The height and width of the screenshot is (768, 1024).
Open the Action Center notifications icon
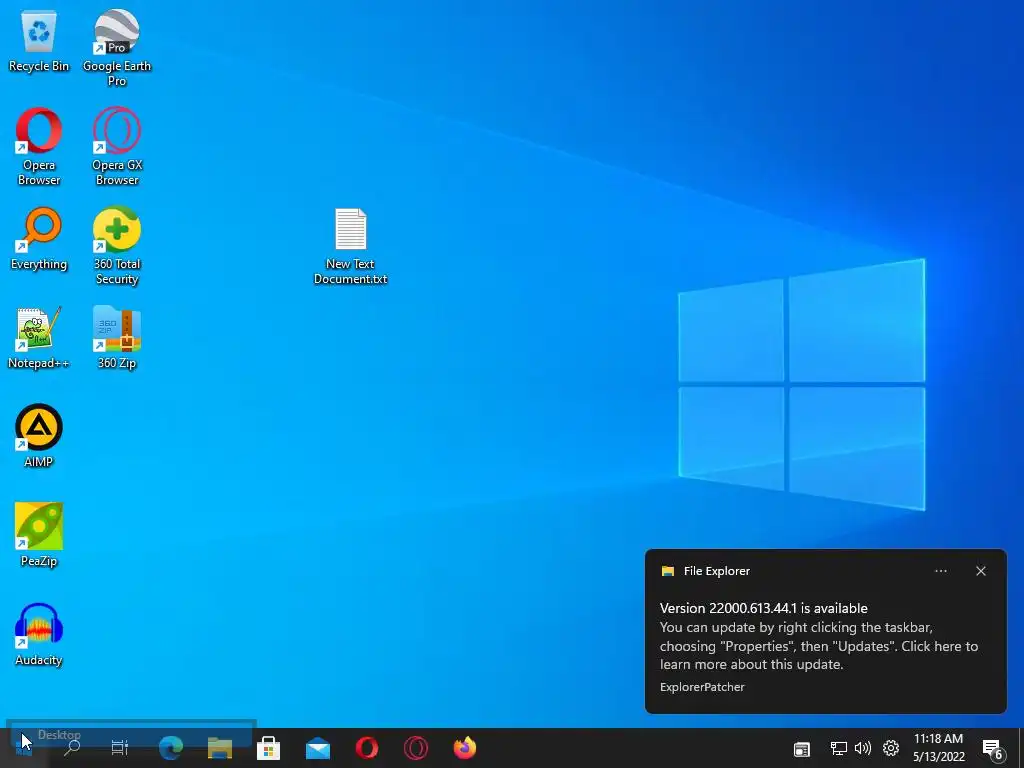[993, 749]
